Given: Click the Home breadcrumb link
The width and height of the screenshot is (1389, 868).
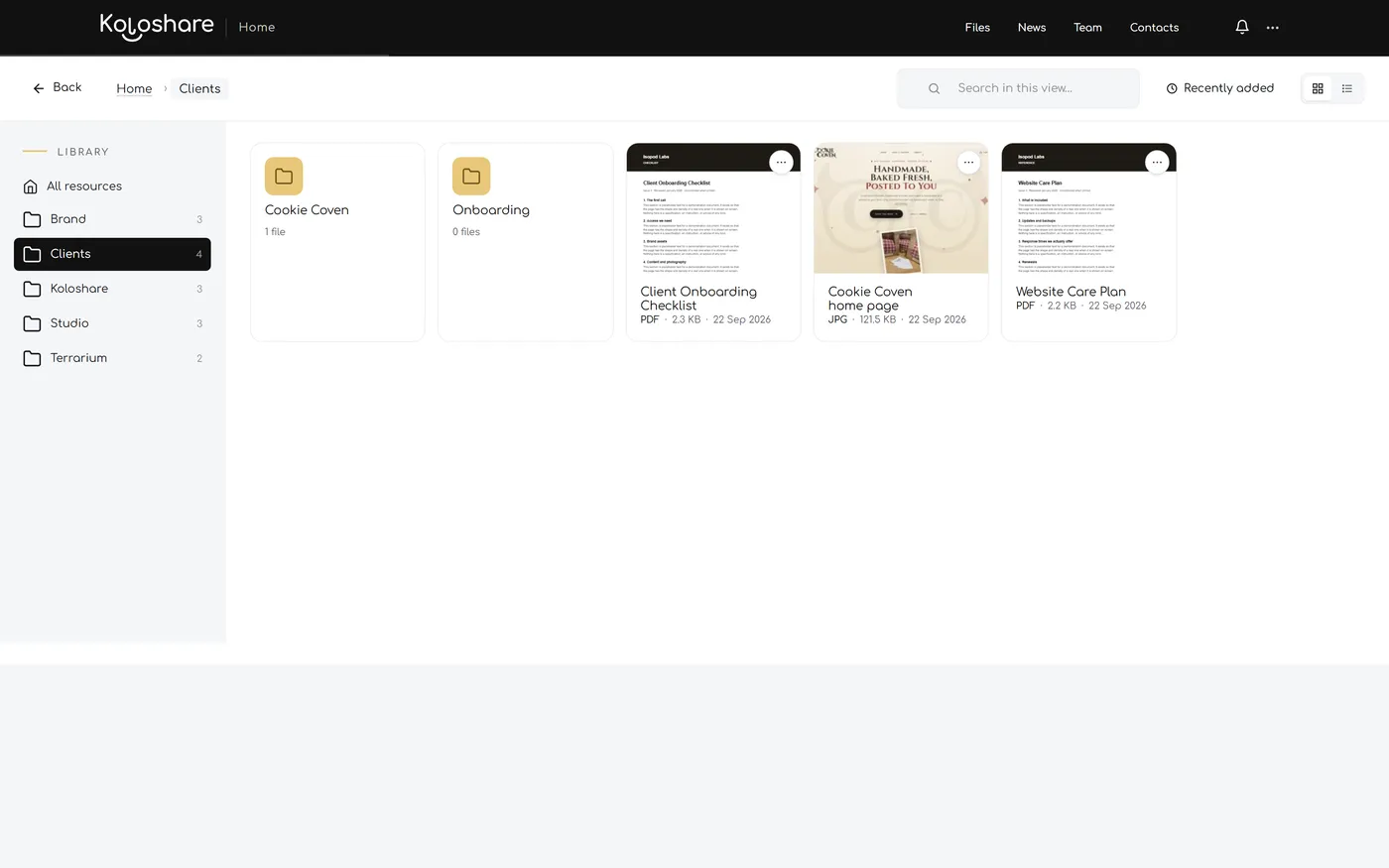Looking at the screenshot, I should click(x=134, y=88).
